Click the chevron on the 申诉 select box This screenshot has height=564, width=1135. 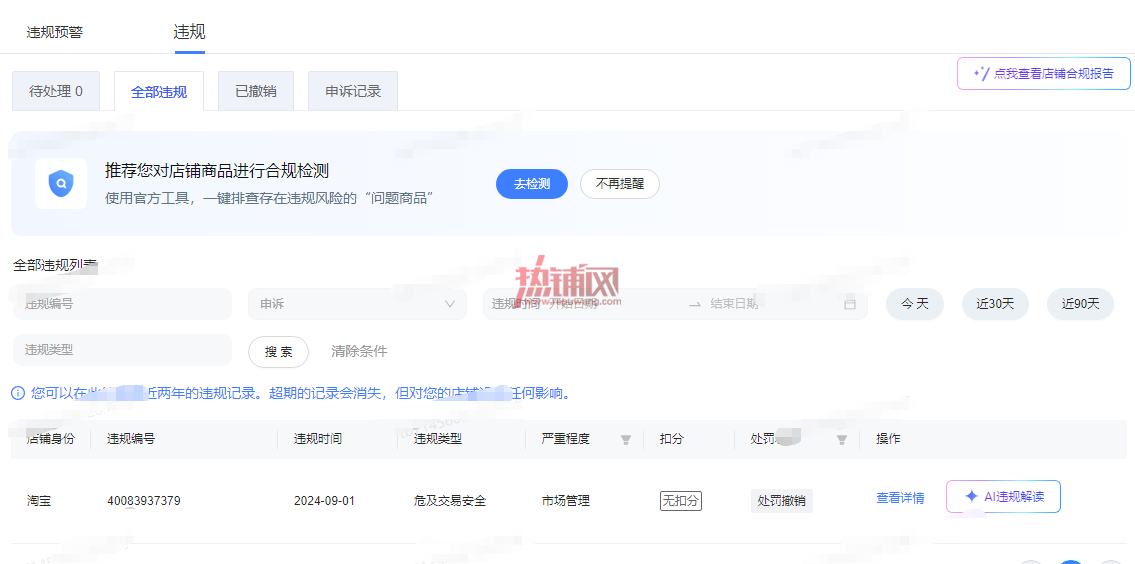[x=450, y=304]
